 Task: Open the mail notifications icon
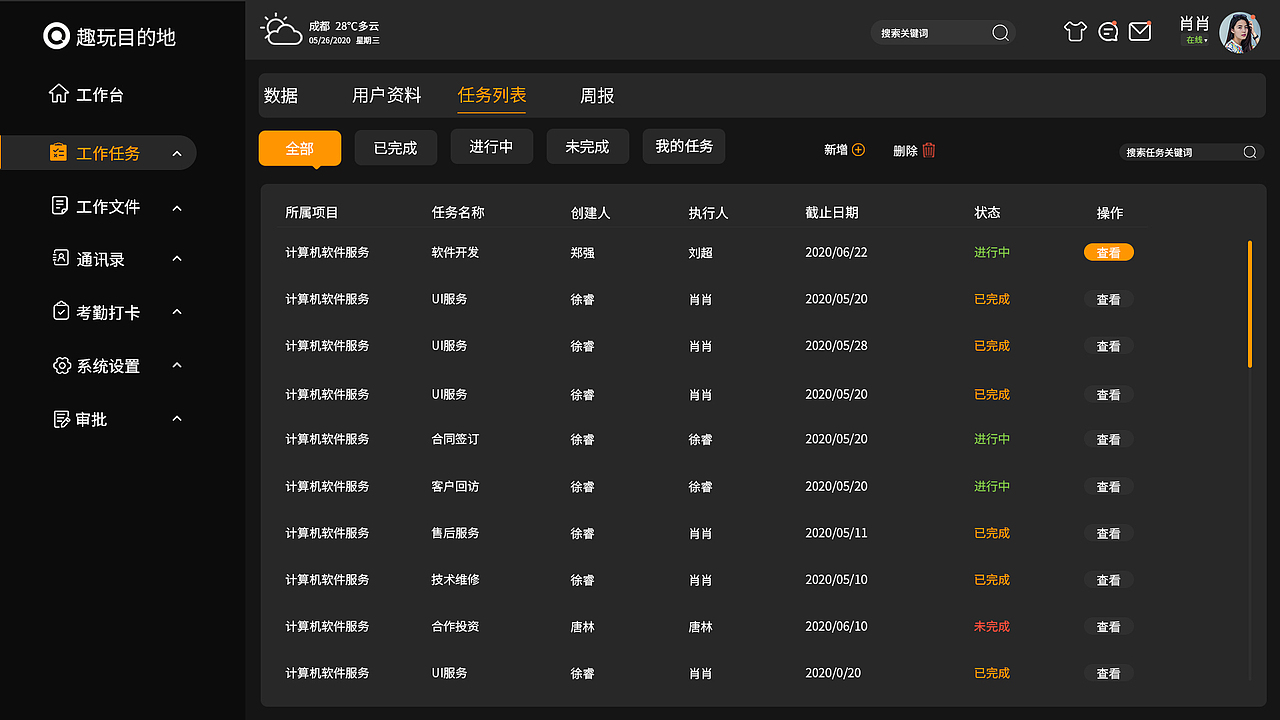[x=1139, y=31]
